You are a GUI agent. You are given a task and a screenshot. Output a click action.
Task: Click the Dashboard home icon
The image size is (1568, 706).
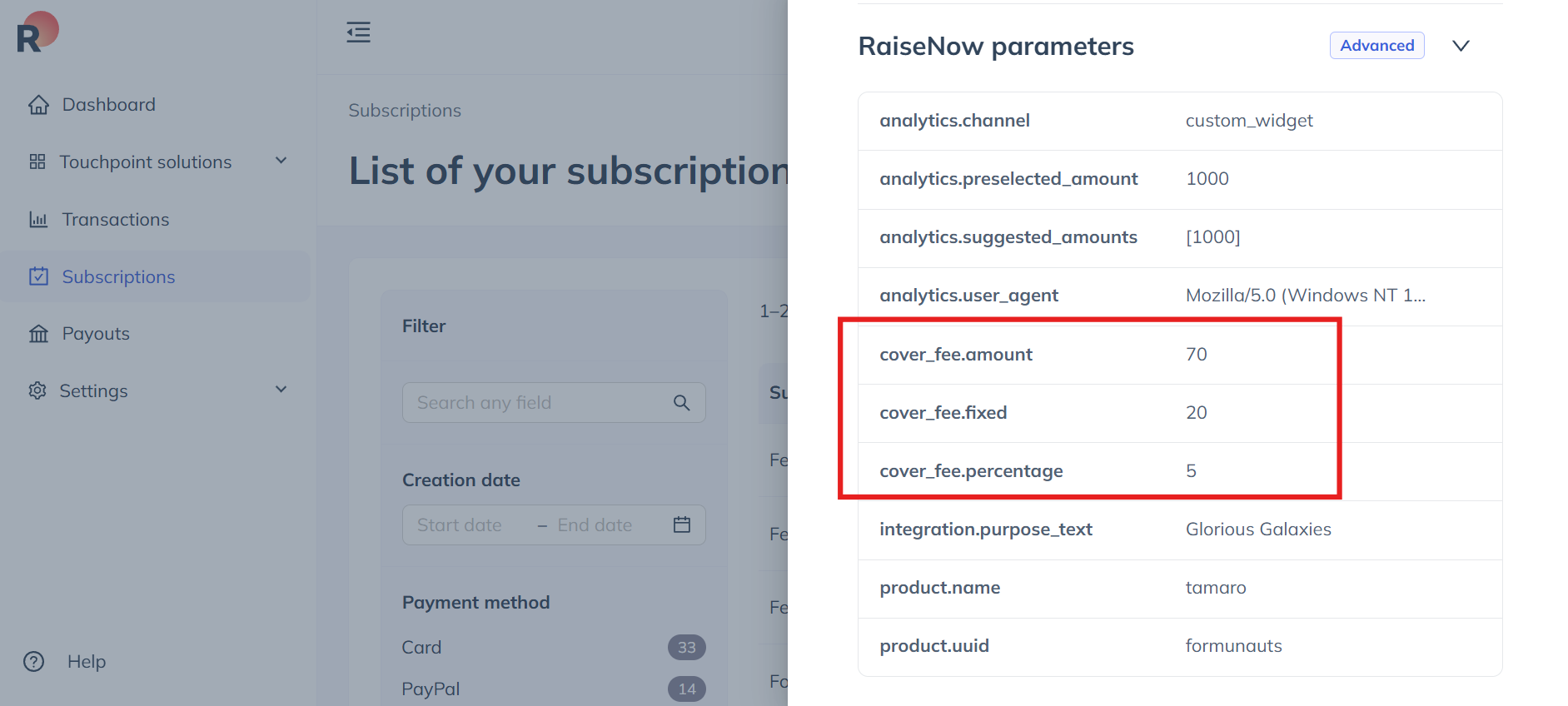(38, 105)
